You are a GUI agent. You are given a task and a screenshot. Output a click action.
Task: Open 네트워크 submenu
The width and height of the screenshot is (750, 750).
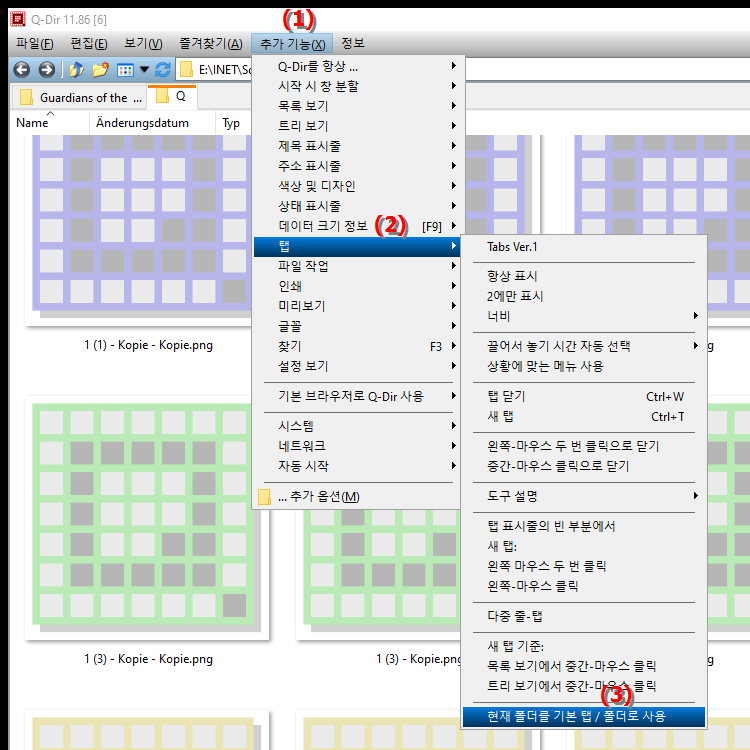tap(356, 446)
